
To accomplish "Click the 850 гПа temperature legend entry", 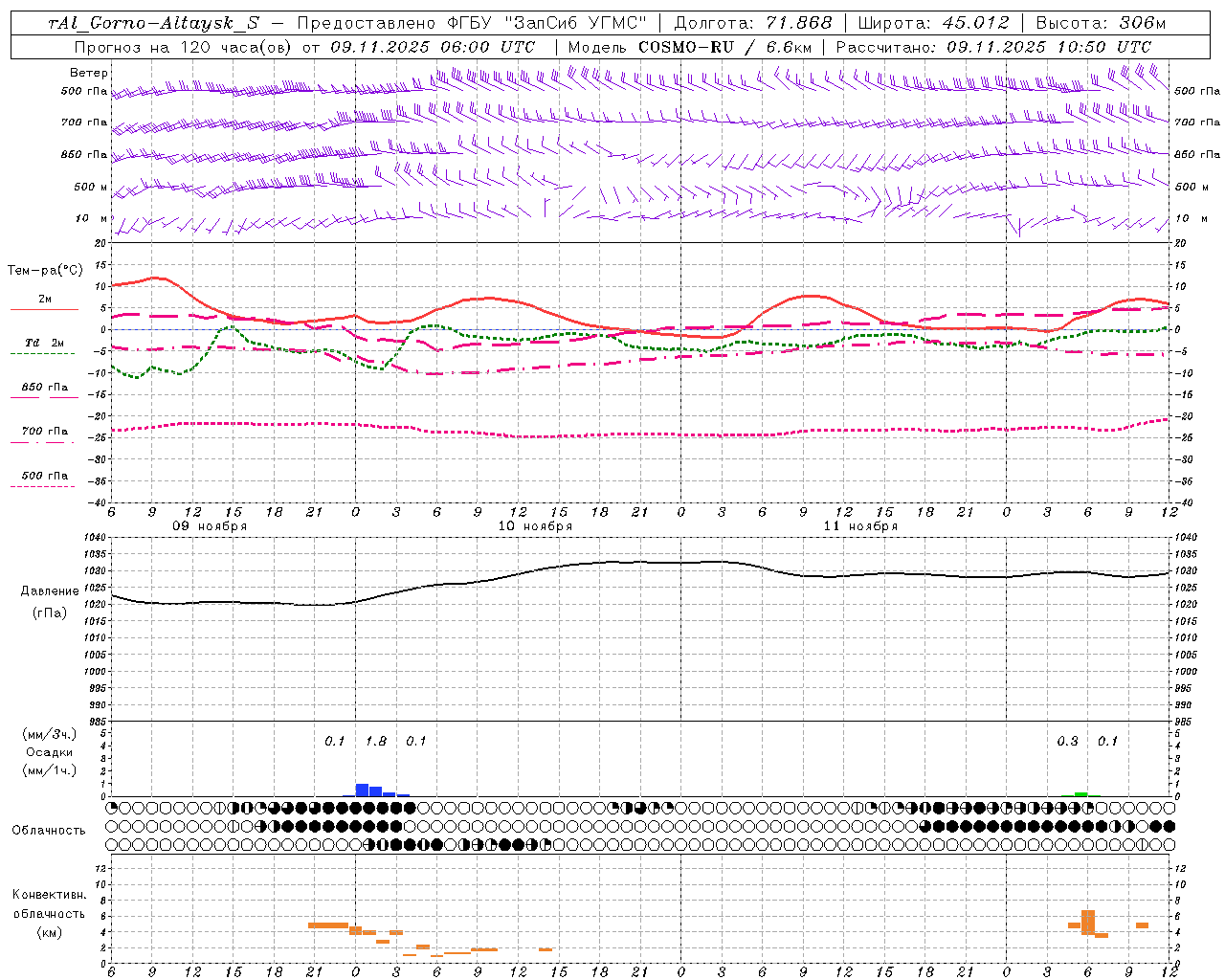I will 45,390.
